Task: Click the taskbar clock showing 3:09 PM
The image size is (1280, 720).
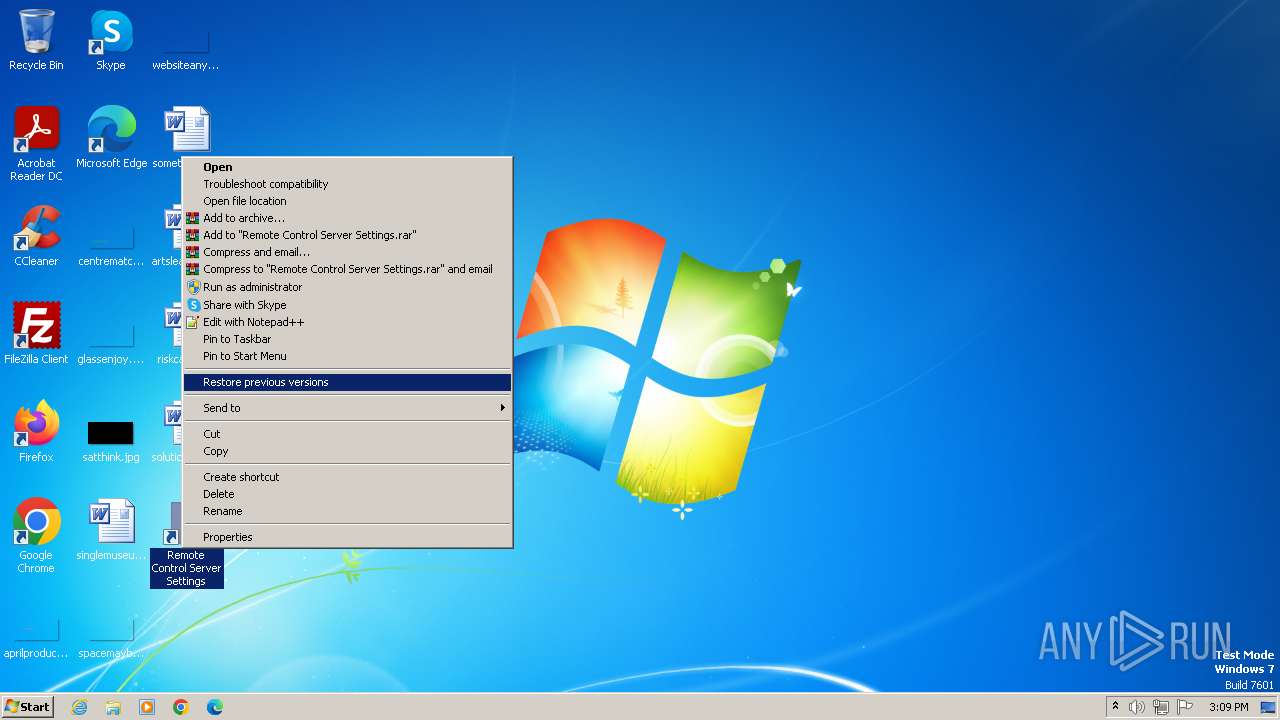Action: click(1228, 707)
